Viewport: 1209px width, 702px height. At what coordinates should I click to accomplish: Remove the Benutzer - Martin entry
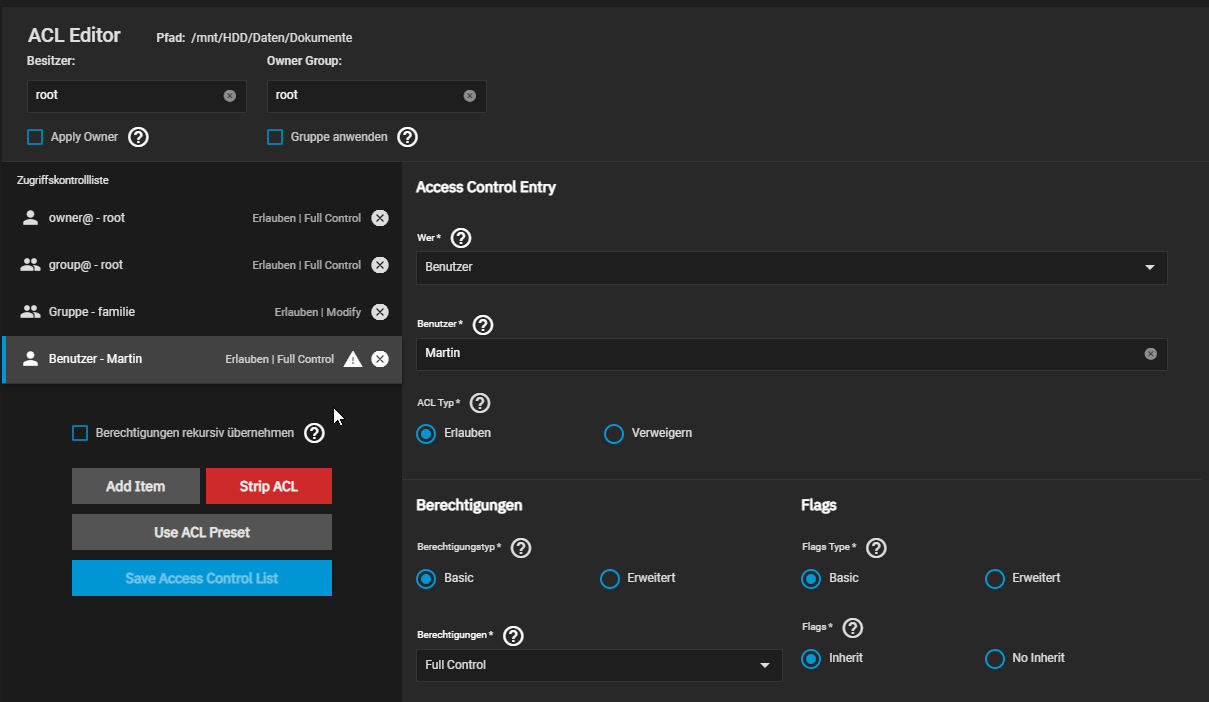[x=380, y=359]
